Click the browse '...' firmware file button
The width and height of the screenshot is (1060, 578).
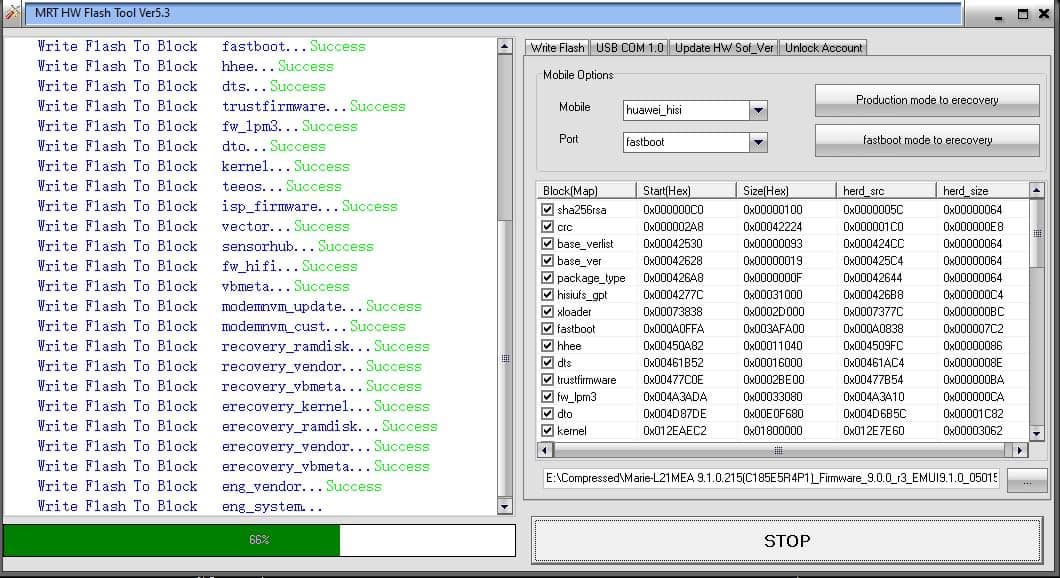tap(1027, 480)
